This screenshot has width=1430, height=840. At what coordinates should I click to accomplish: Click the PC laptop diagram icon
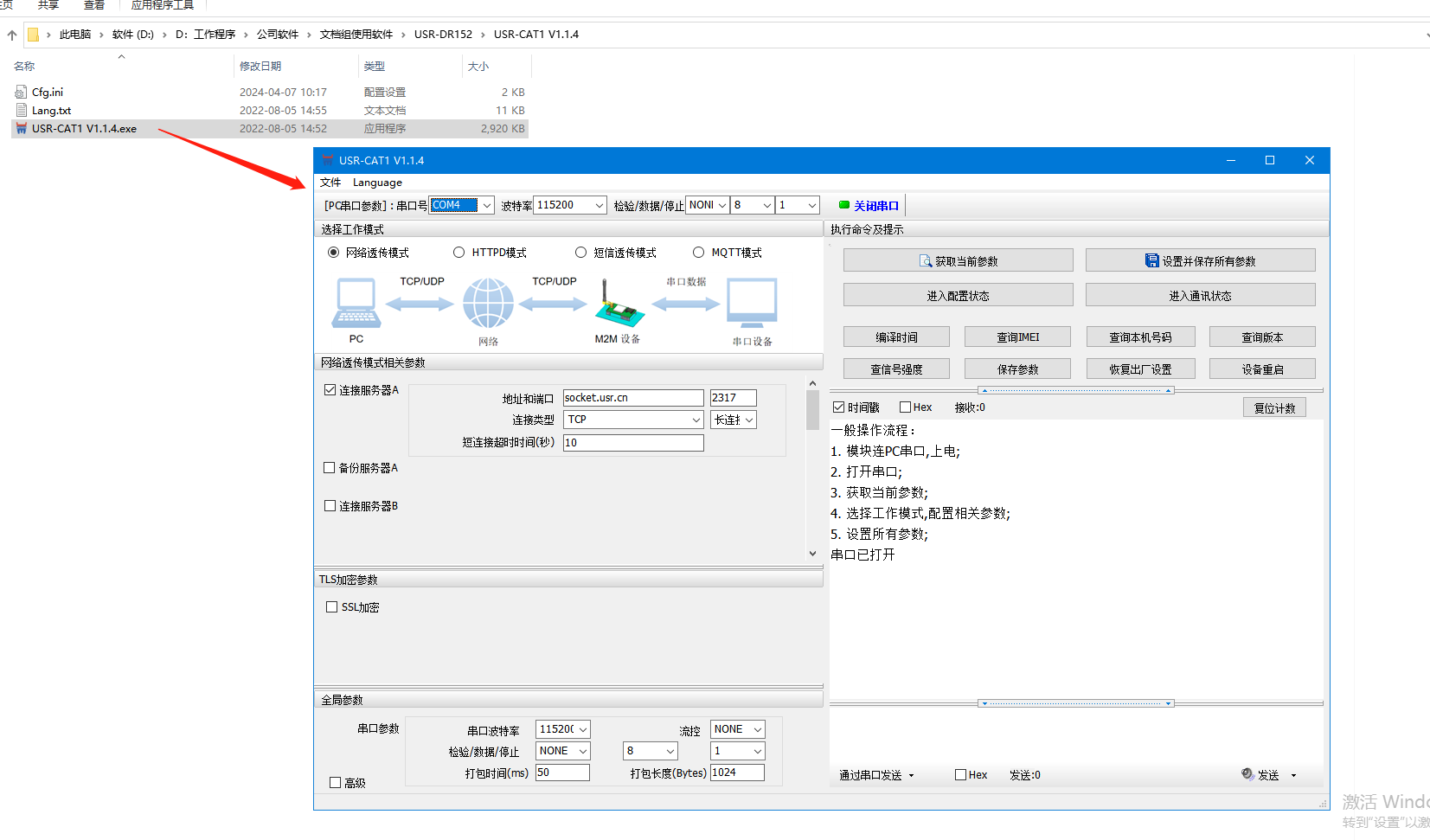tap(356, 303)
